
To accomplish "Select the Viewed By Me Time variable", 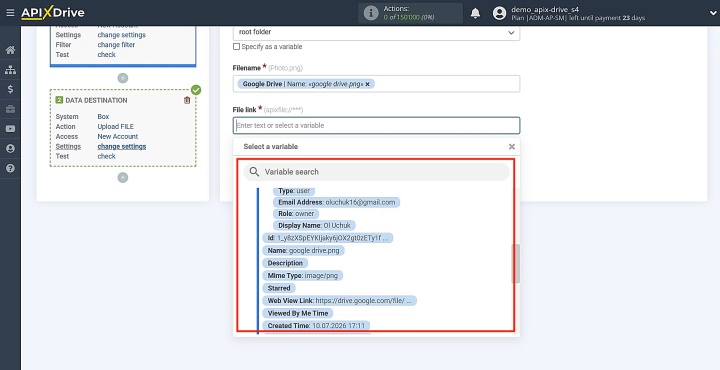I will point(298,313).
